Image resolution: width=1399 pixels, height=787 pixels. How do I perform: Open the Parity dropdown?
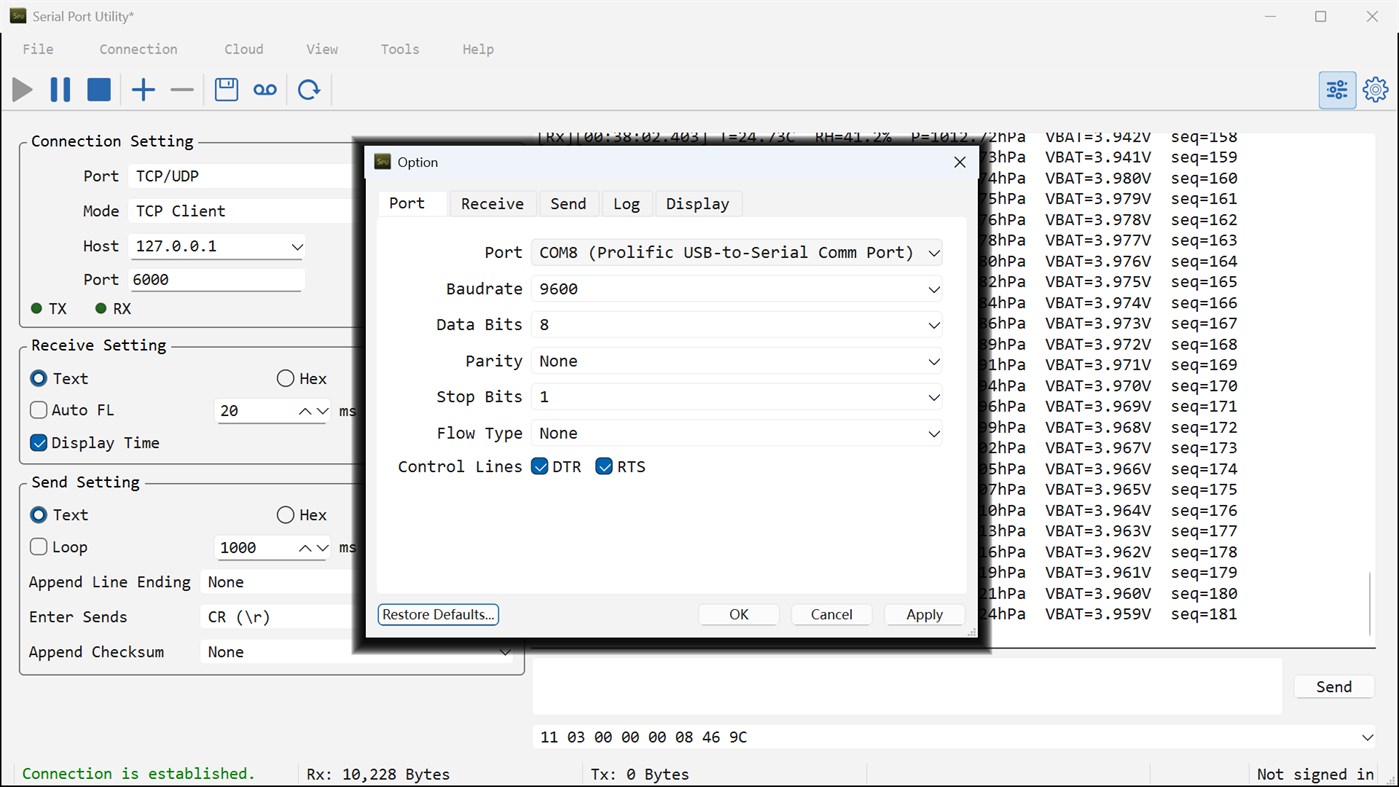point(737,361)
